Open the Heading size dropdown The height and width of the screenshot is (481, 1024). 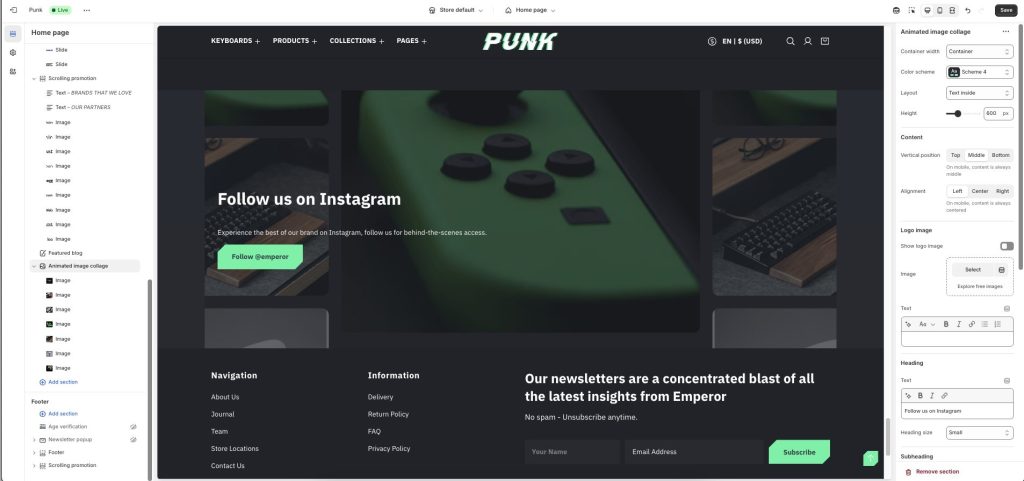coord(980,432)
